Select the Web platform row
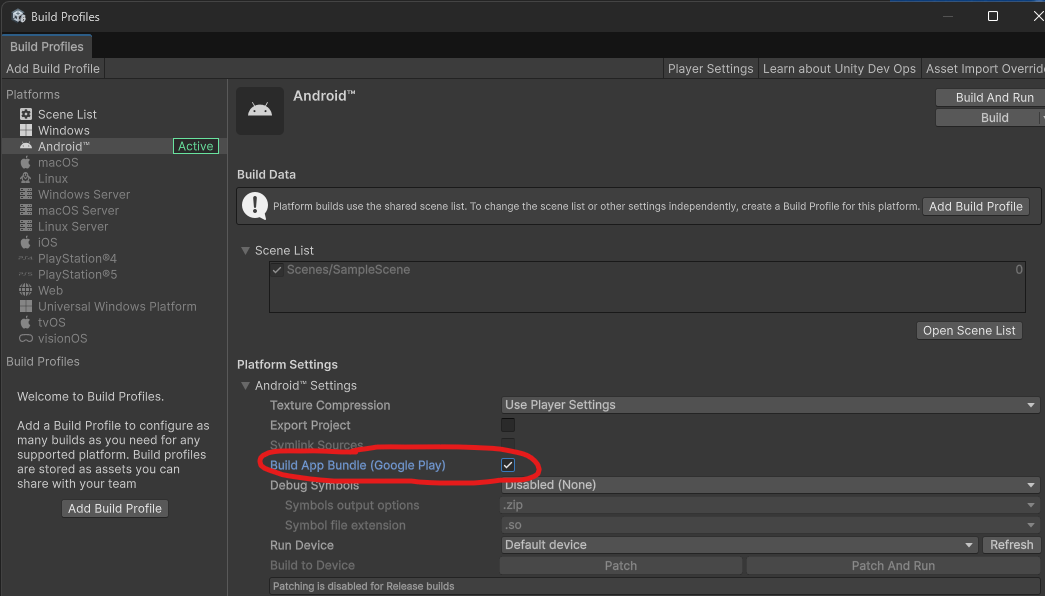Image resolution: width=1045 pixels, height=596 pixels. (113, 290)
